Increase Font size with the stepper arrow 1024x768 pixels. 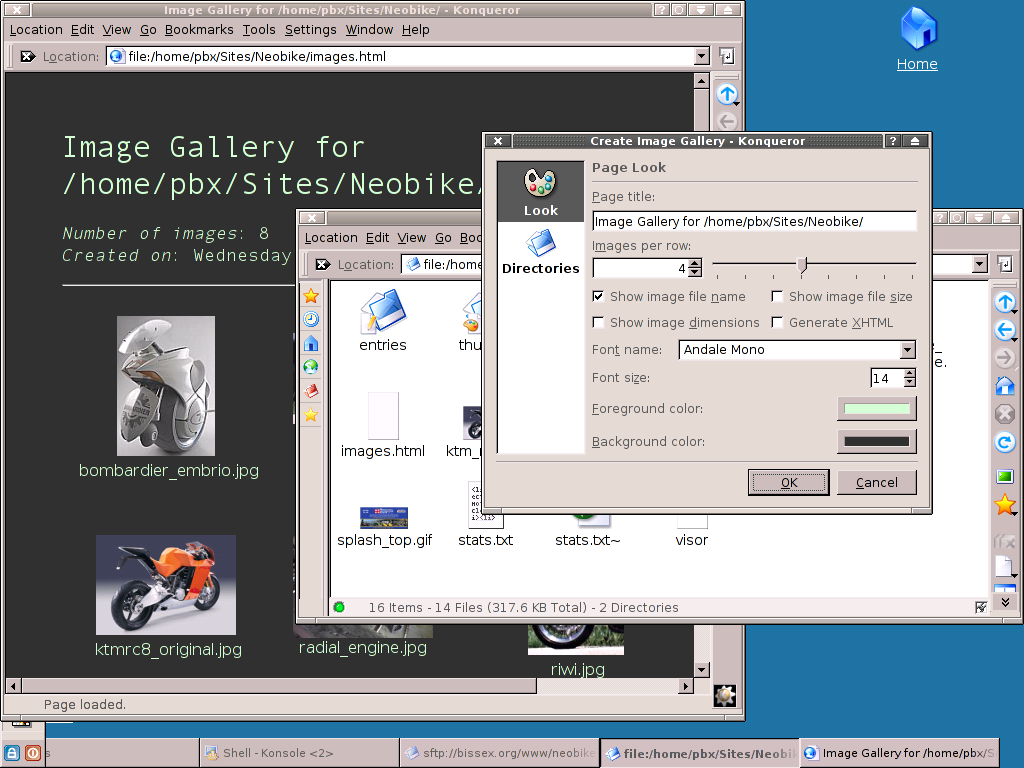909,373
